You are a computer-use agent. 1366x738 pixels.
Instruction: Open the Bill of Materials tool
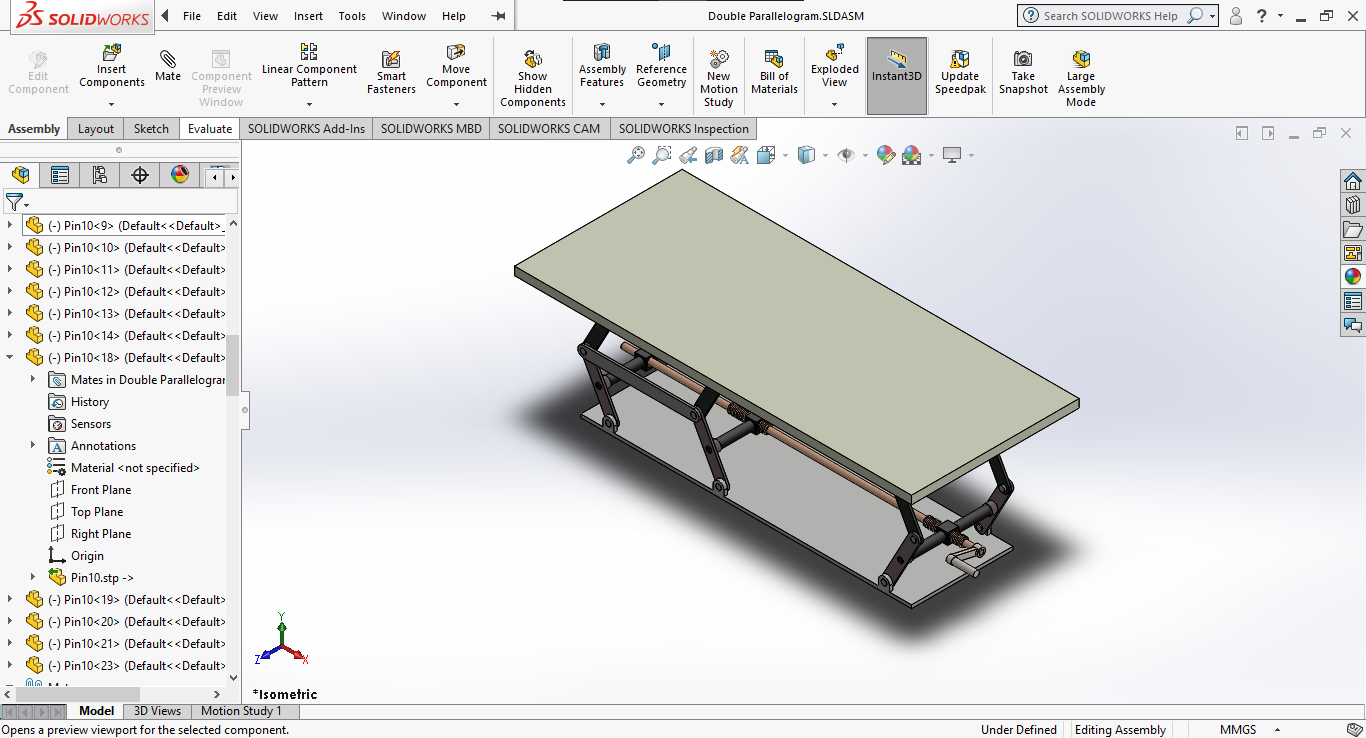tap(774, 73)
